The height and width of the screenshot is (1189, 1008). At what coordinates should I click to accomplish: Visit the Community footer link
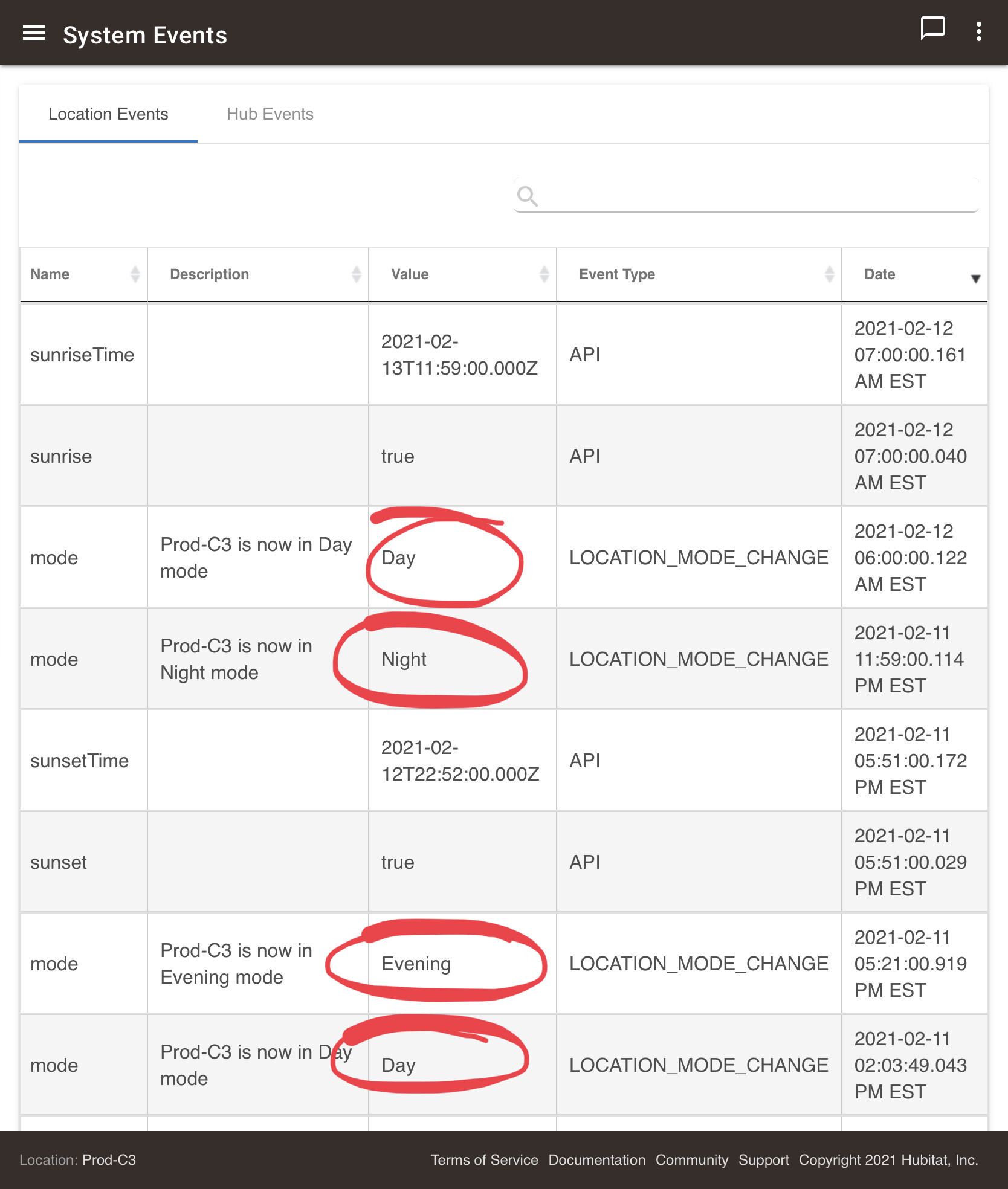pyautogui.click(x=692, y=1160)
